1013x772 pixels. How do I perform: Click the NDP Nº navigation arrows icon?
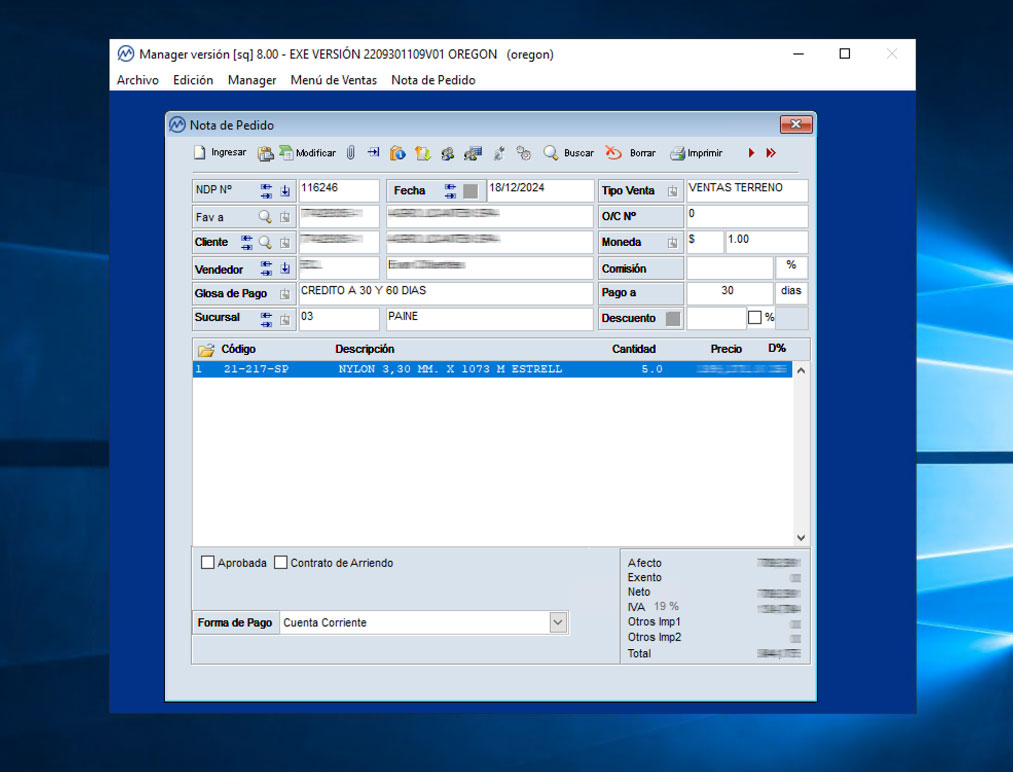266,191
